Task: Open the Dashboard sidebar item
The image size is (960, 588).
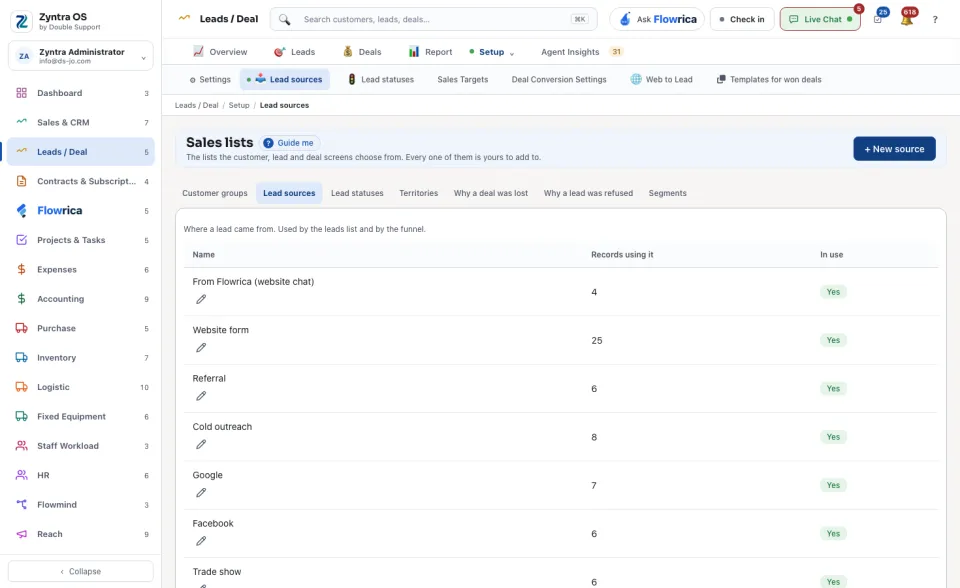Action: (x=81, y=93)
